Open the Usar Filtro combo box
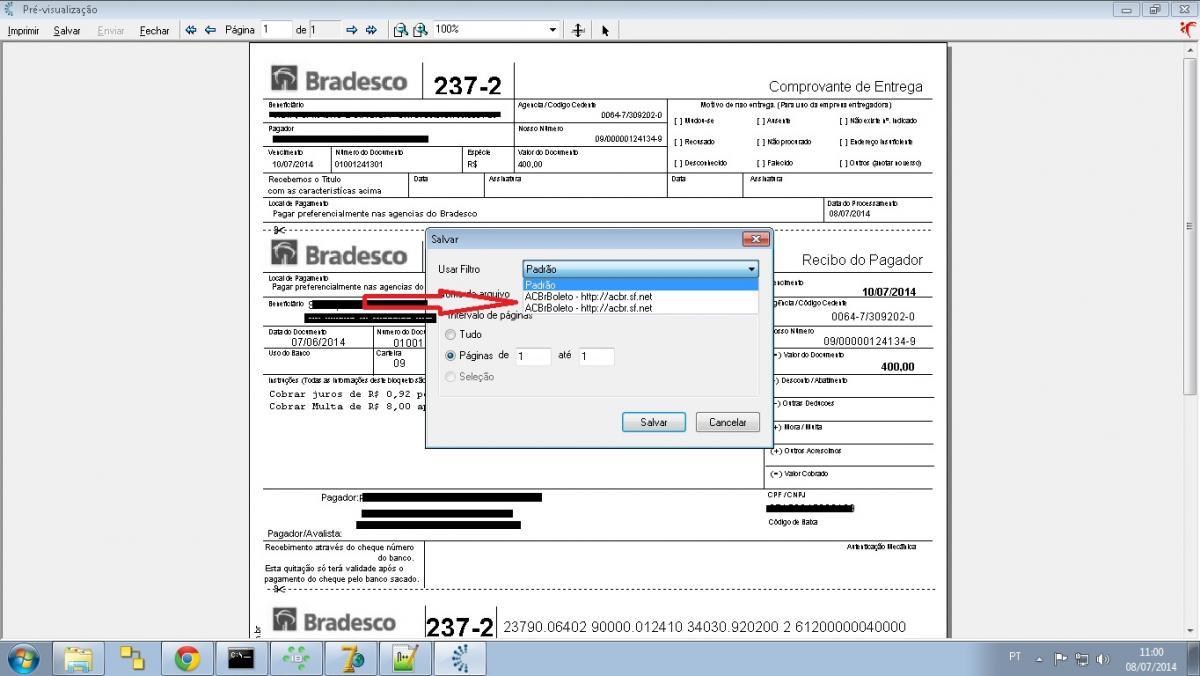The image size is (1200, 676). (641, 269)
